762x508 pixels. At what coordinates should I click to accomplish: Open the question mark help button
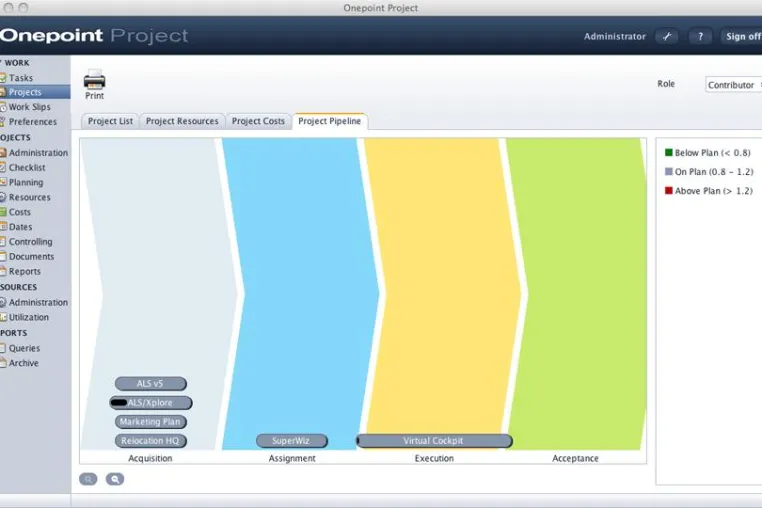pyautogui.click(x=700, y=36)
